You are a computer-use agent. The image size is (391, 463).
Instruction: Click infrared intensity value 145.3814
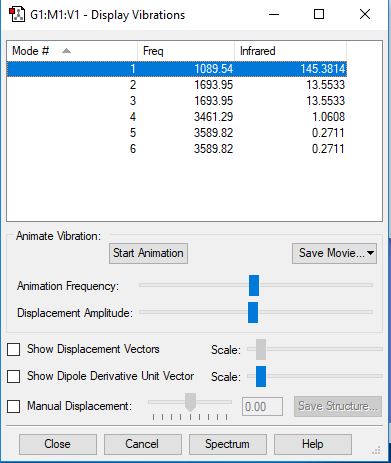322,69
